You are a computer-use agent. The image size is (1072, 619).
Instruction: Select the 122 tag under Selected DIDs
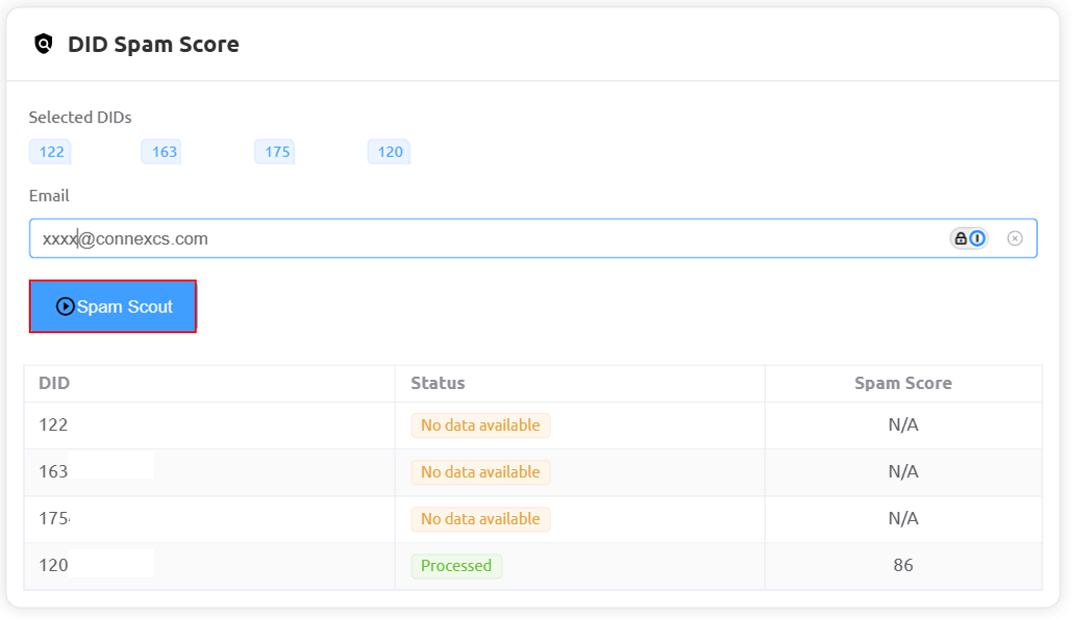coord(51,151)
